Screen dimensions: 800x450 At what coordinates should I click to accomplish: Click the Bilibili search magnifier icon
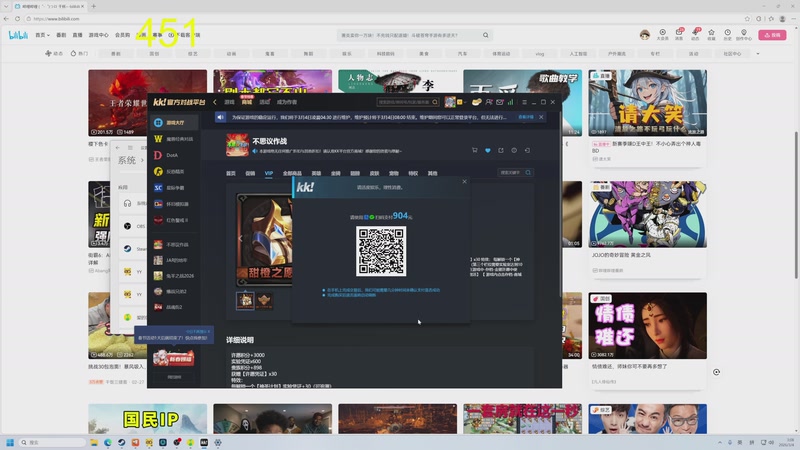(x=486, y=35)
